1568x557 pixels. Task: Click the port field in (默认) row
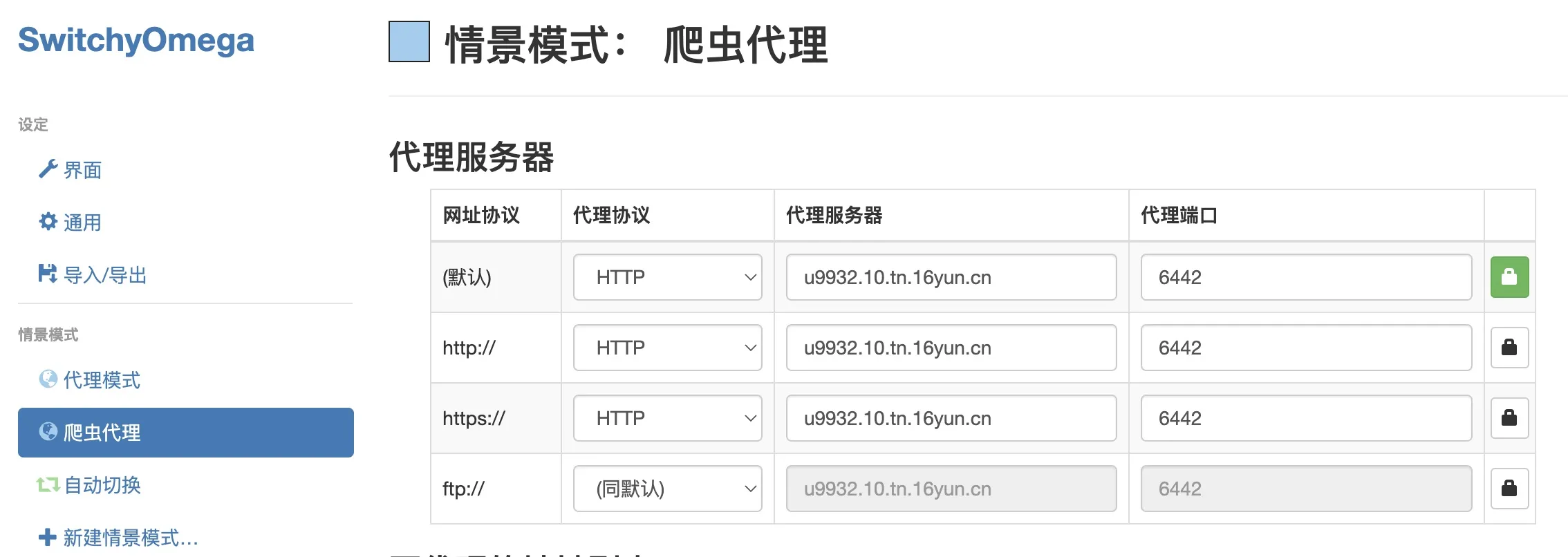pos(1307,277)
